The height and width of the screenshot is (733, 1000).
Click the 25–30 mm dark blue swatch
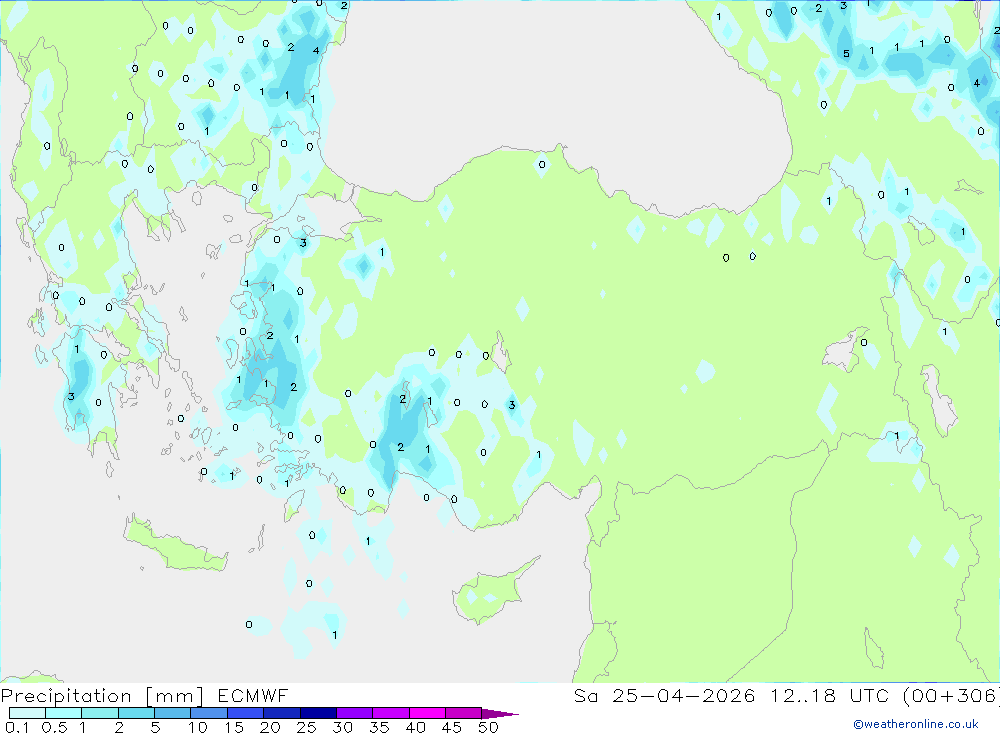tap(318, 713)
